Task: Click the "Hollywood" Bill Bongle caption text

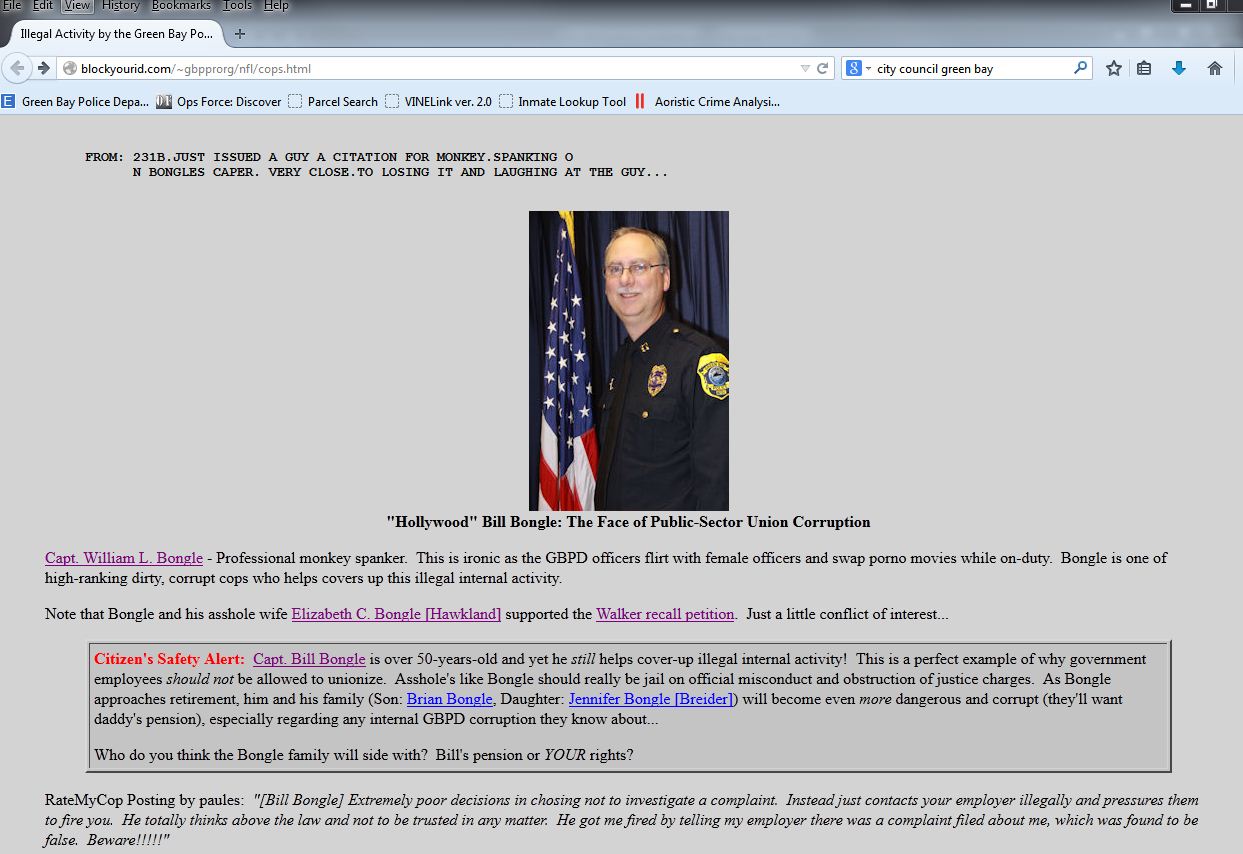Action: (x=628, y=522)
